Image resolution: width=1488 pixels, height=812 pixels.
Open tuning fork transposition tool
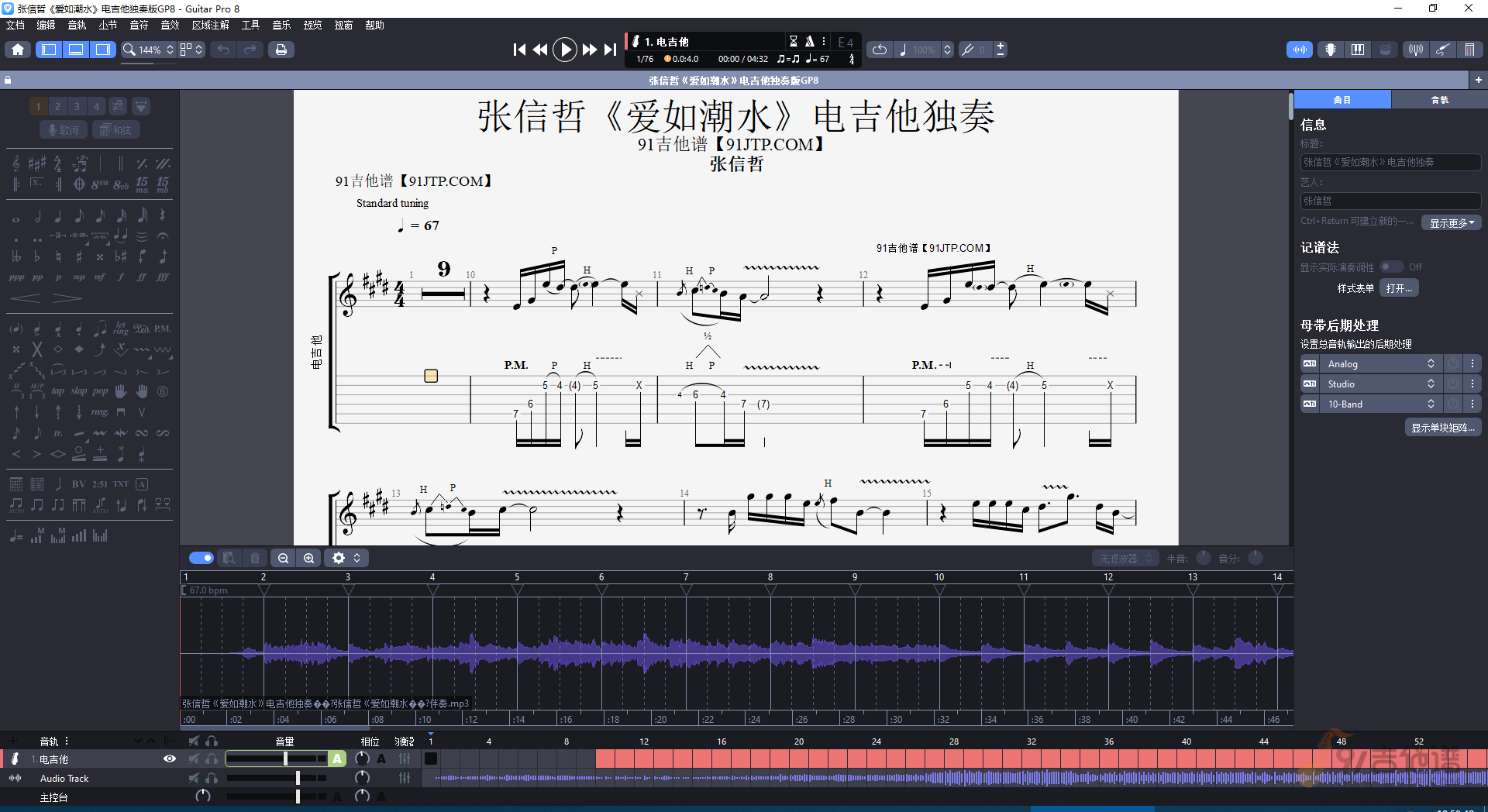(x=968, y=50)
